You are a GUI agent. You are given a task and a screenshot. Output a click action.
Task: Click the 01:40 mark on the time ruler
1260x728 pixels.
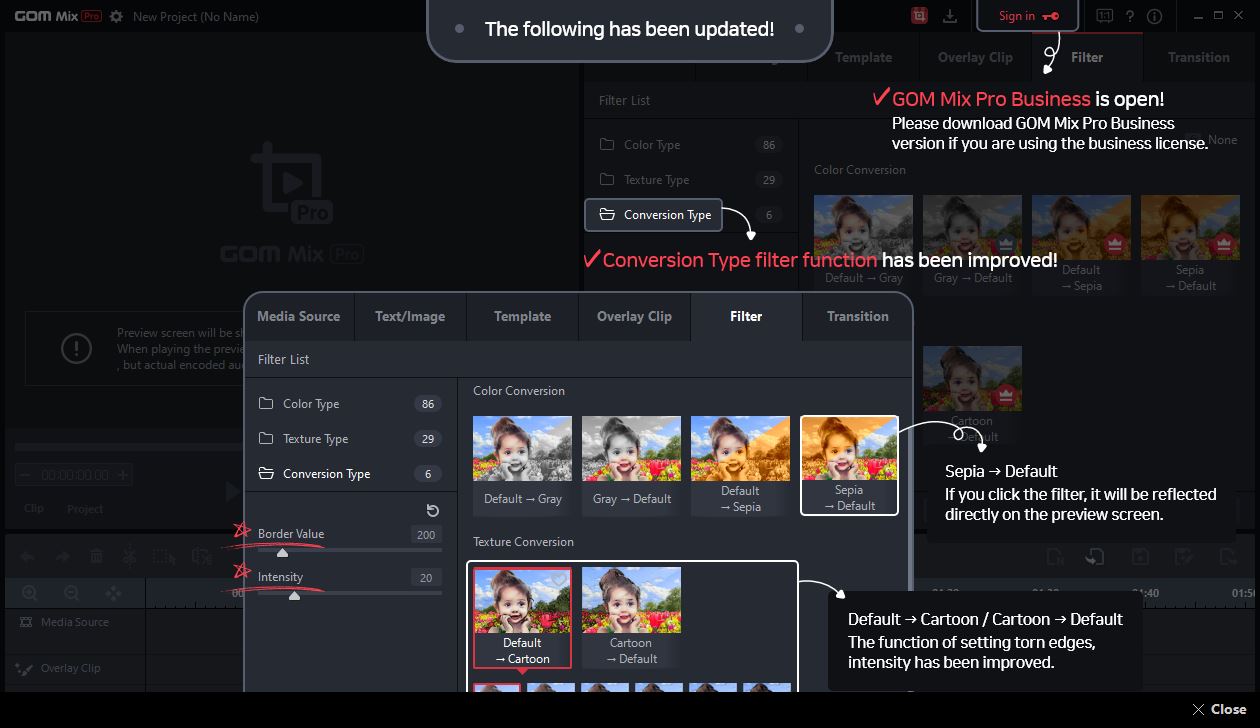click(x=1145, y=593)
